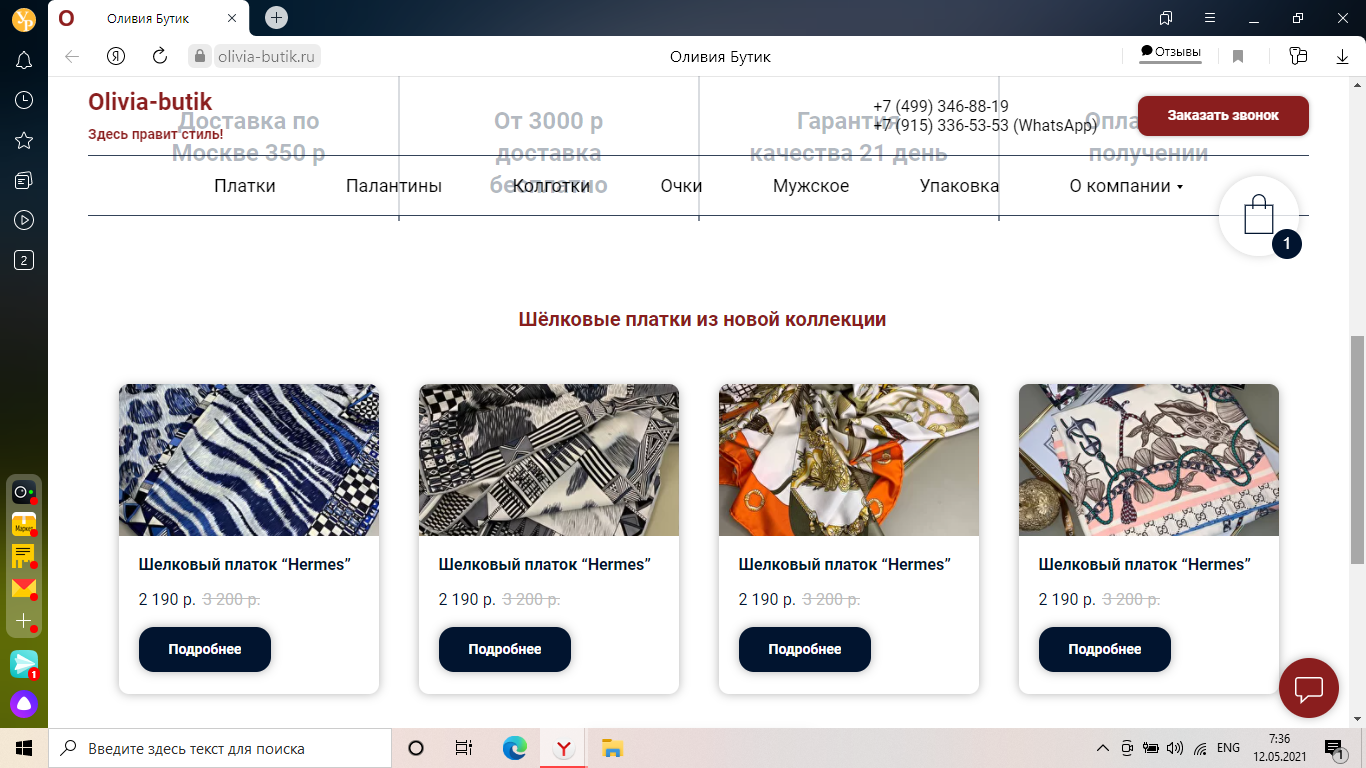Open Yandex Messenger paper-plane icon
Image resolution: width=1366 pixels, height=768 pixels.
tap(24, 664)
